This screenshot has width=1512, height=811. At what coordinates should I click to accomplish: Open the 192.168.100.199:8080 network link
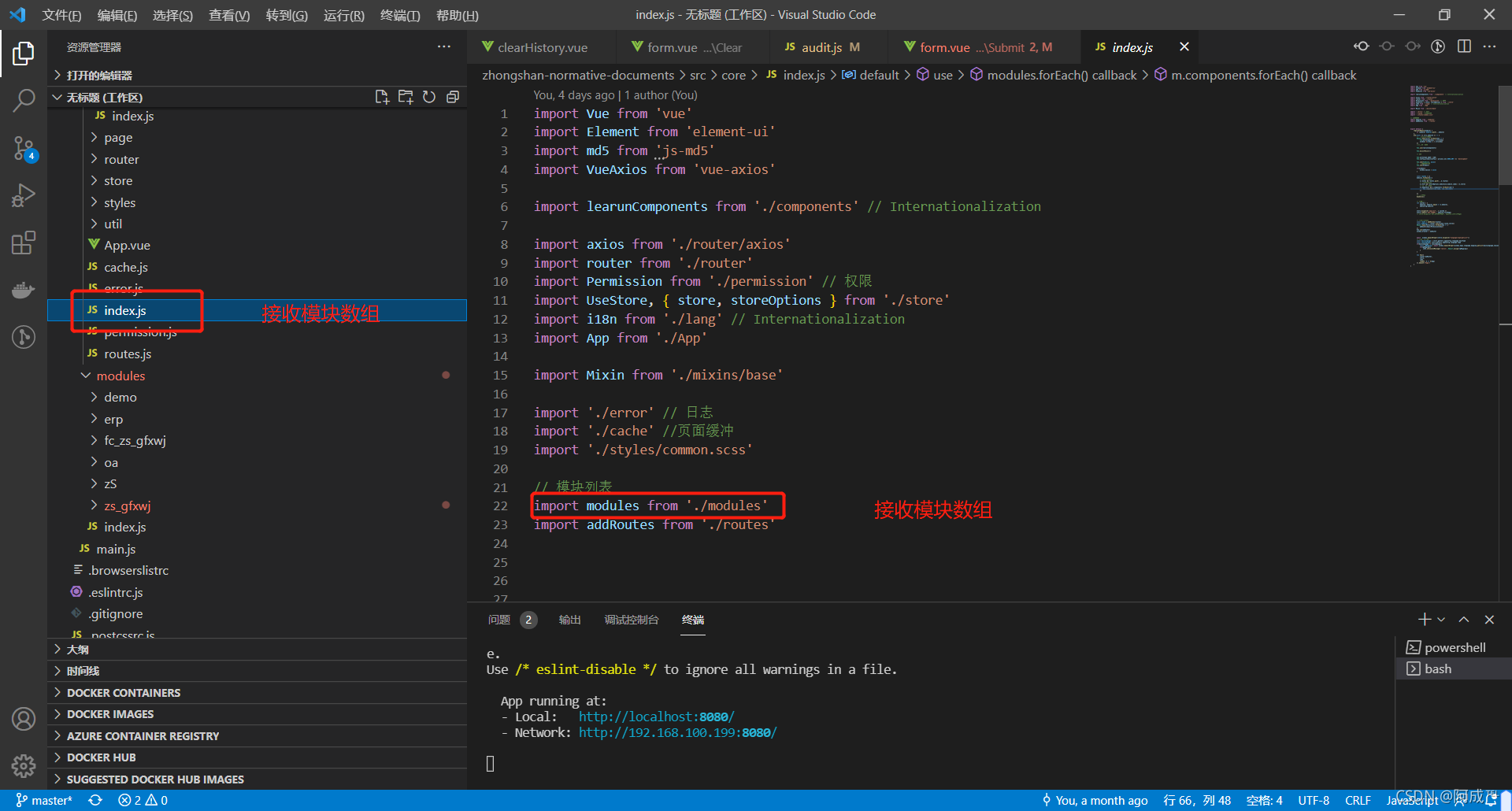[677, 732]
